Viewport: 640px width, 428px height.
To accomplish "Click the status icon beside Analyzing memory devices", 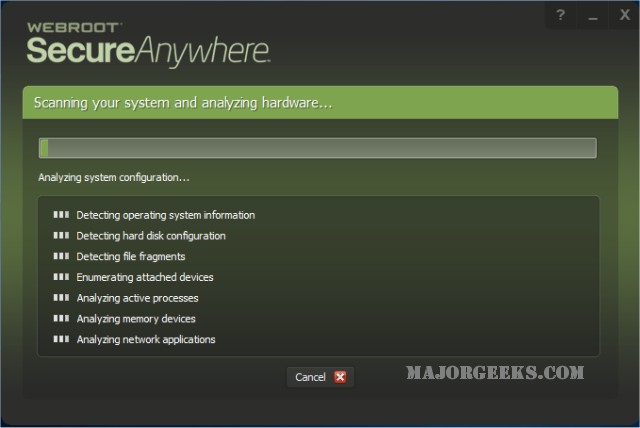I will pyautogui.click(x=60, y=319).
